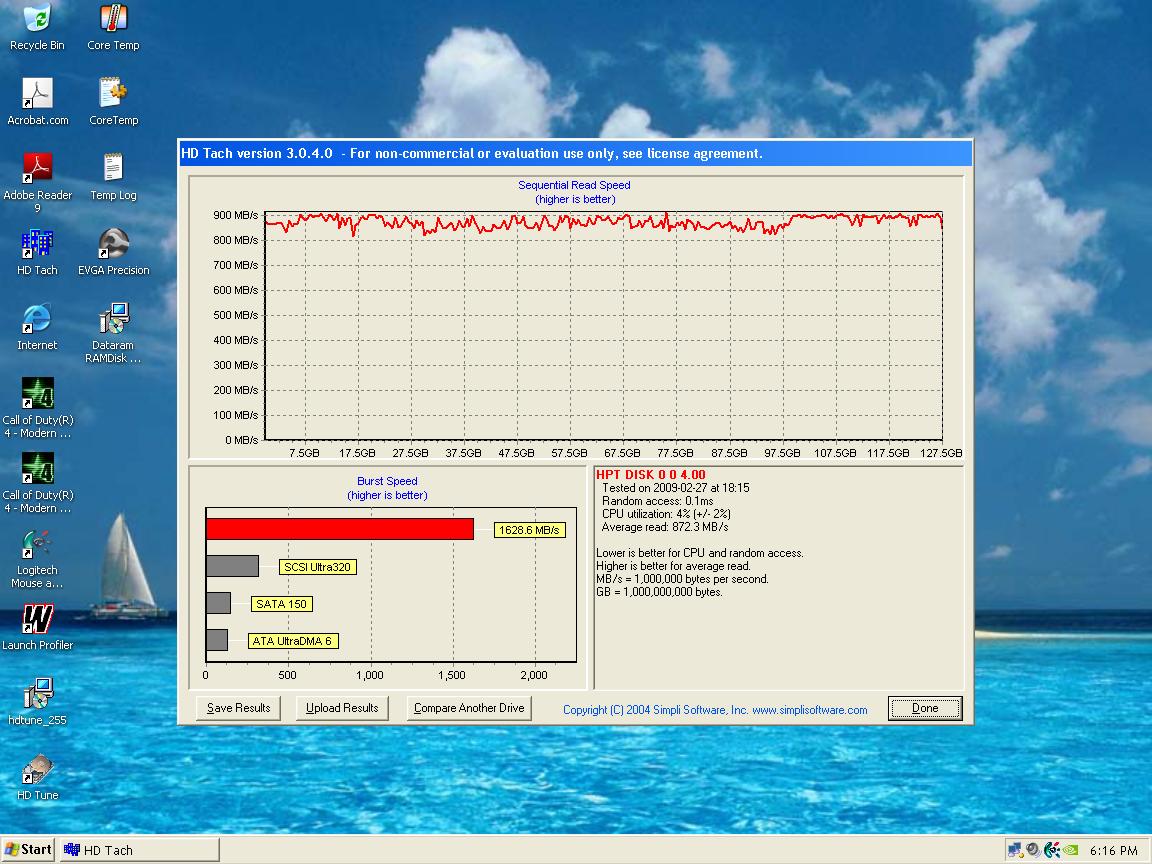
Task: Select the Dataram RAMDisk installer icon
Action: coord(113,332)
